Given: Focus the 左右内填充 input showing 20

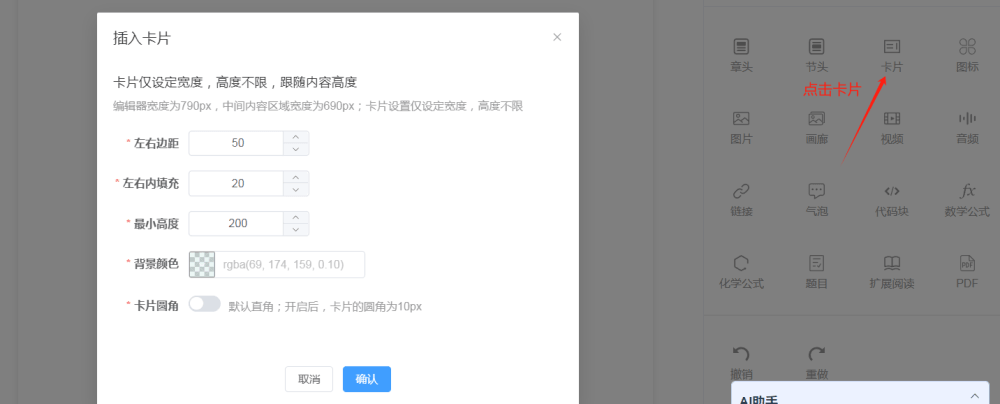Looking at the screenshot, I should (x=237, y=183).
